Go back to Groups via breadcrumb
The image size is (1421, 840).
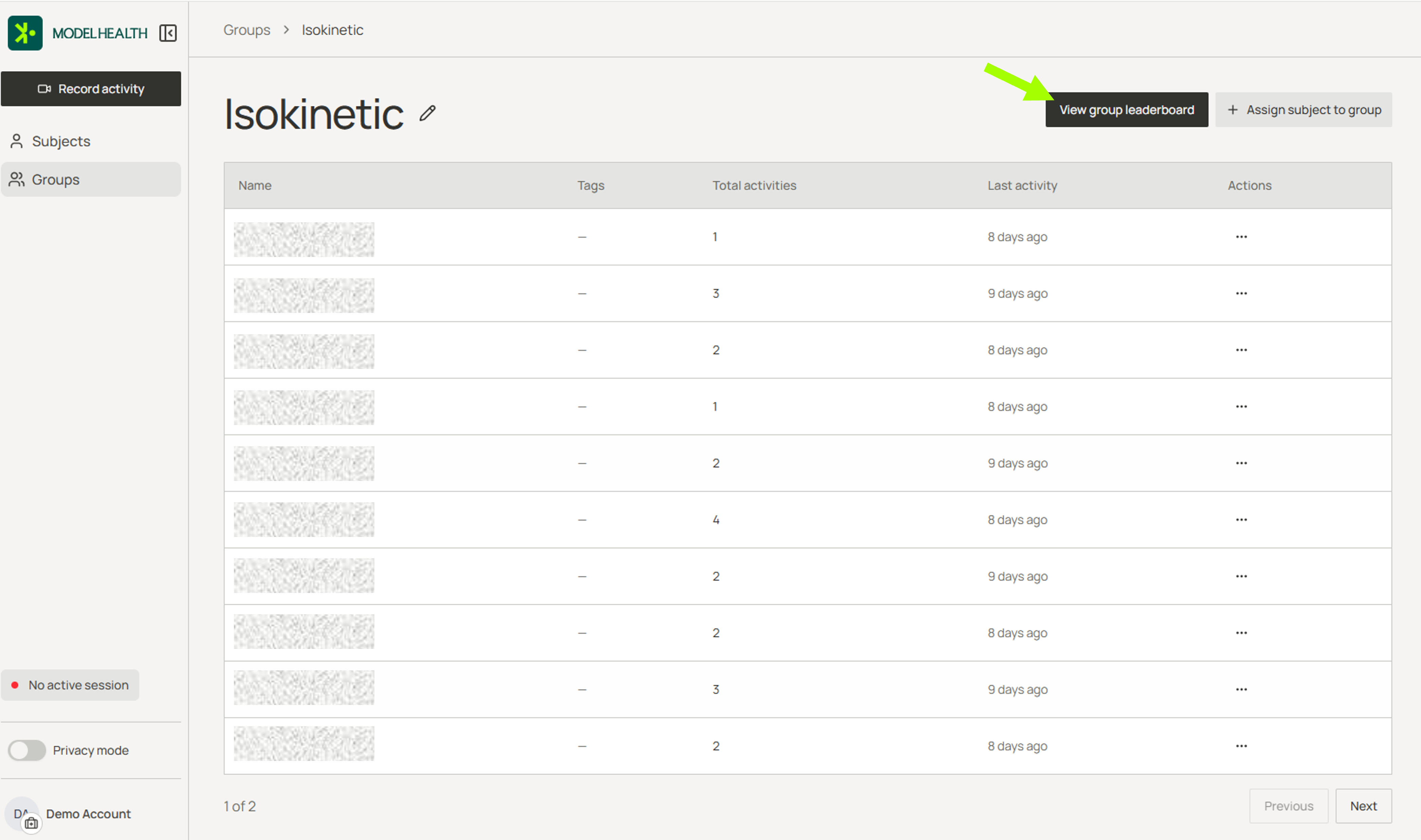point(247,30)
